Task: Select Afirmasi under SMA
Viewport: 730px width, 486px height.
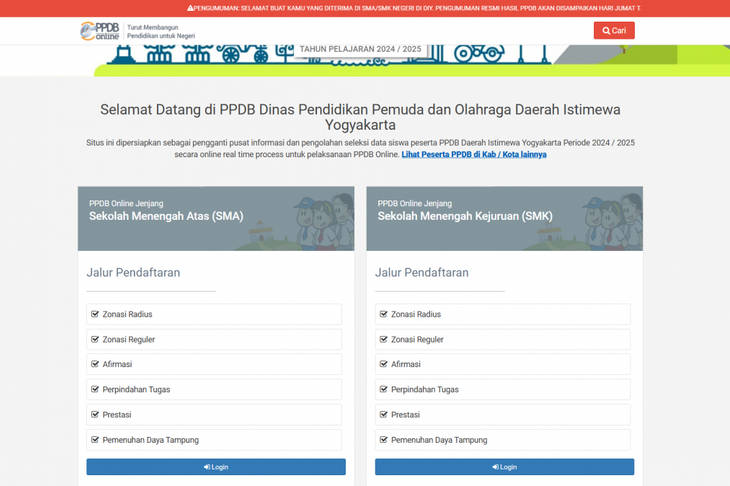Action: (x=214, y=364)
